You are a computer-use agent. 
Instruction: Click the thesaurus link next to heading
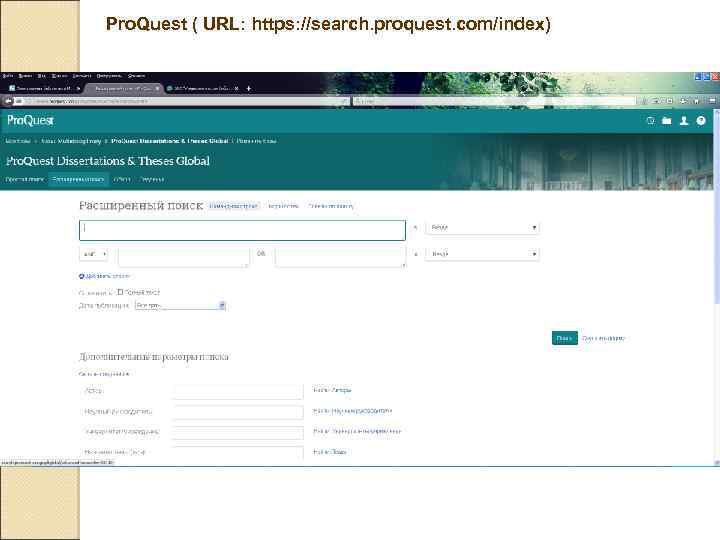[283, 206]
